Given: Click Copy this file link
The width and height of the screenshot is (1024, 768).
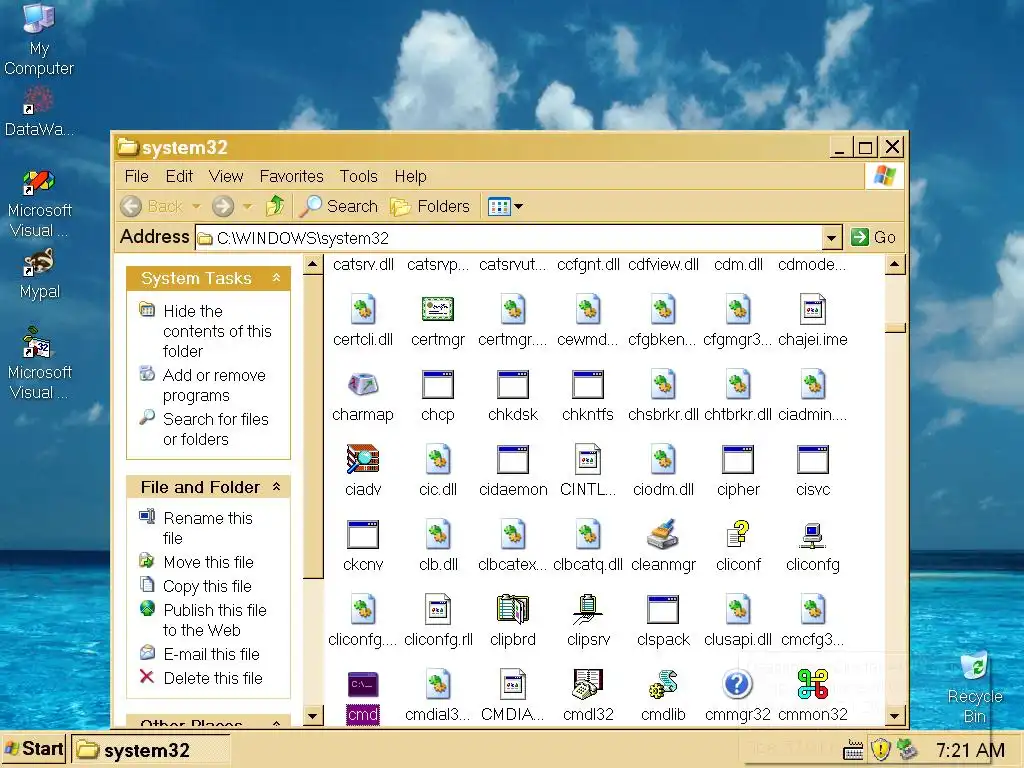Looking at the screenshot, I should (207, 586).
